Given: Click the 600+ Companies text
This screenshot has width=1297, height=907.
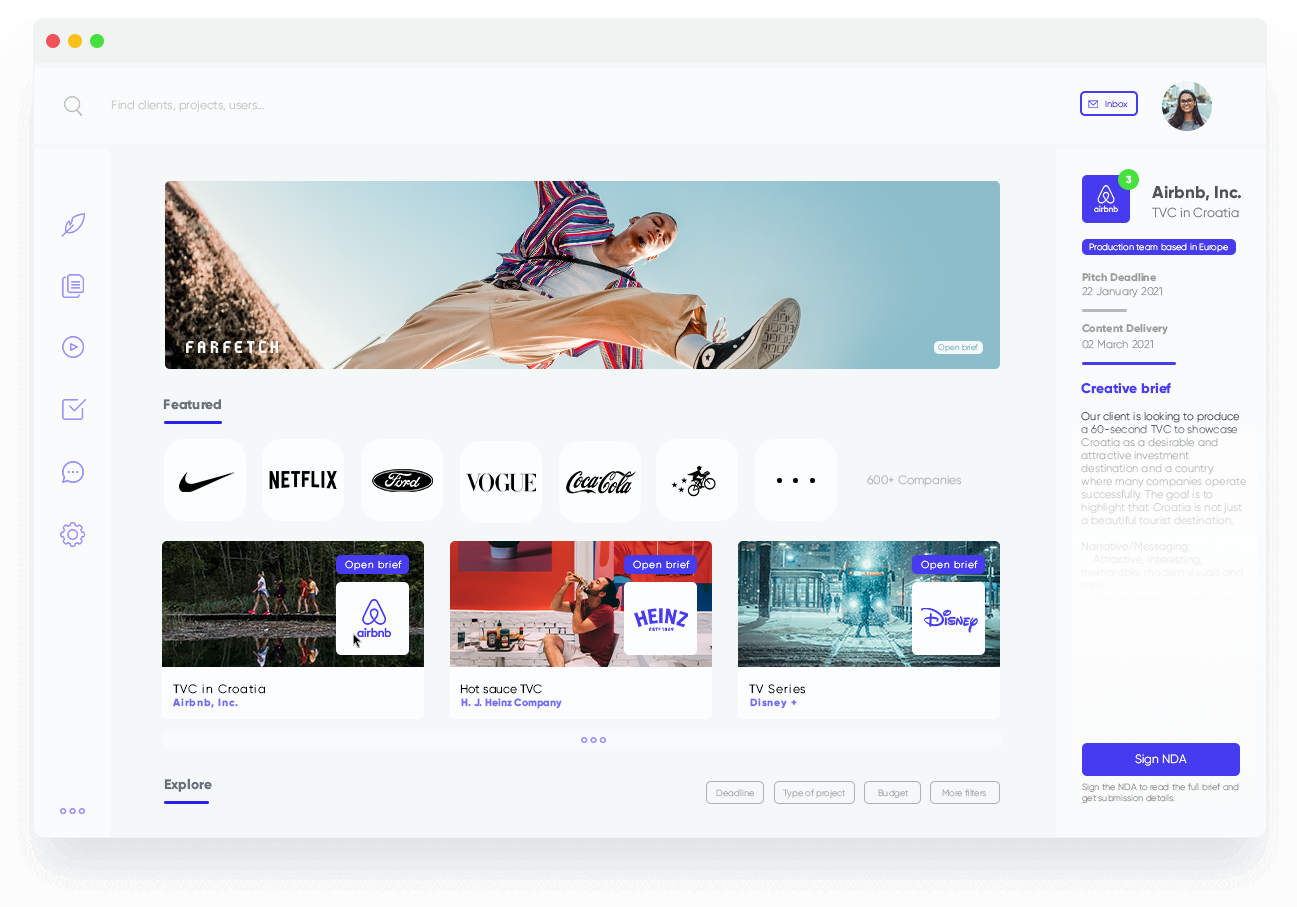Looking at the screenshot, I should [914, 480].
